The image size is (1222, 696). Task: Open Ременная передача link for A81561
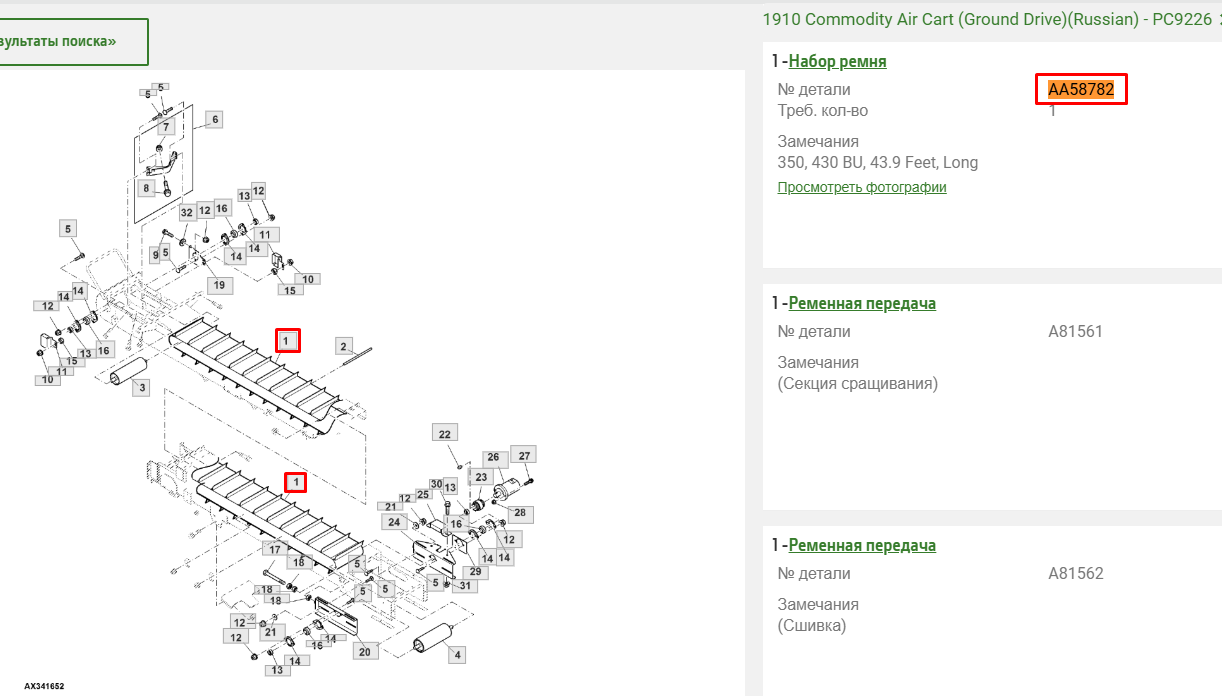coord(862,303)
